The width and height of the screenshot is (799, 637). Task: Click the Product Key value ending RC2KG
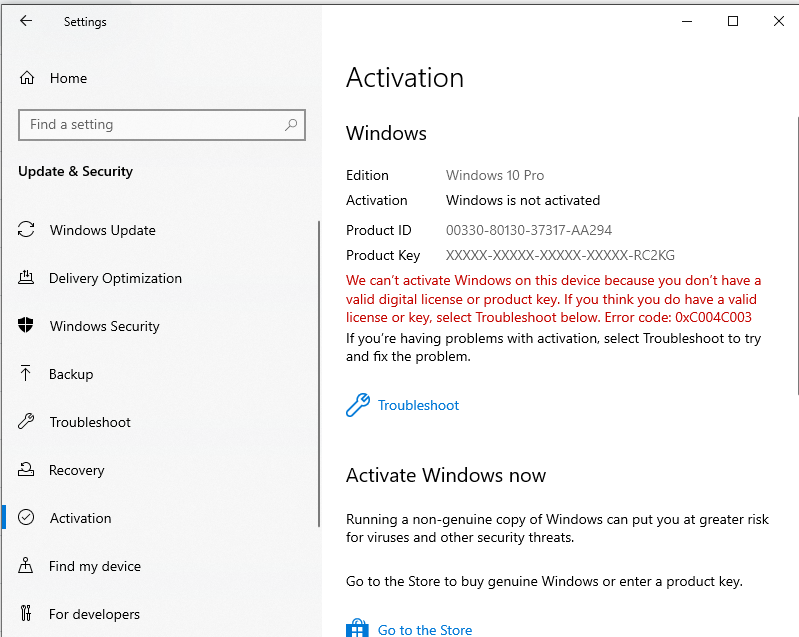coord(560,255)
